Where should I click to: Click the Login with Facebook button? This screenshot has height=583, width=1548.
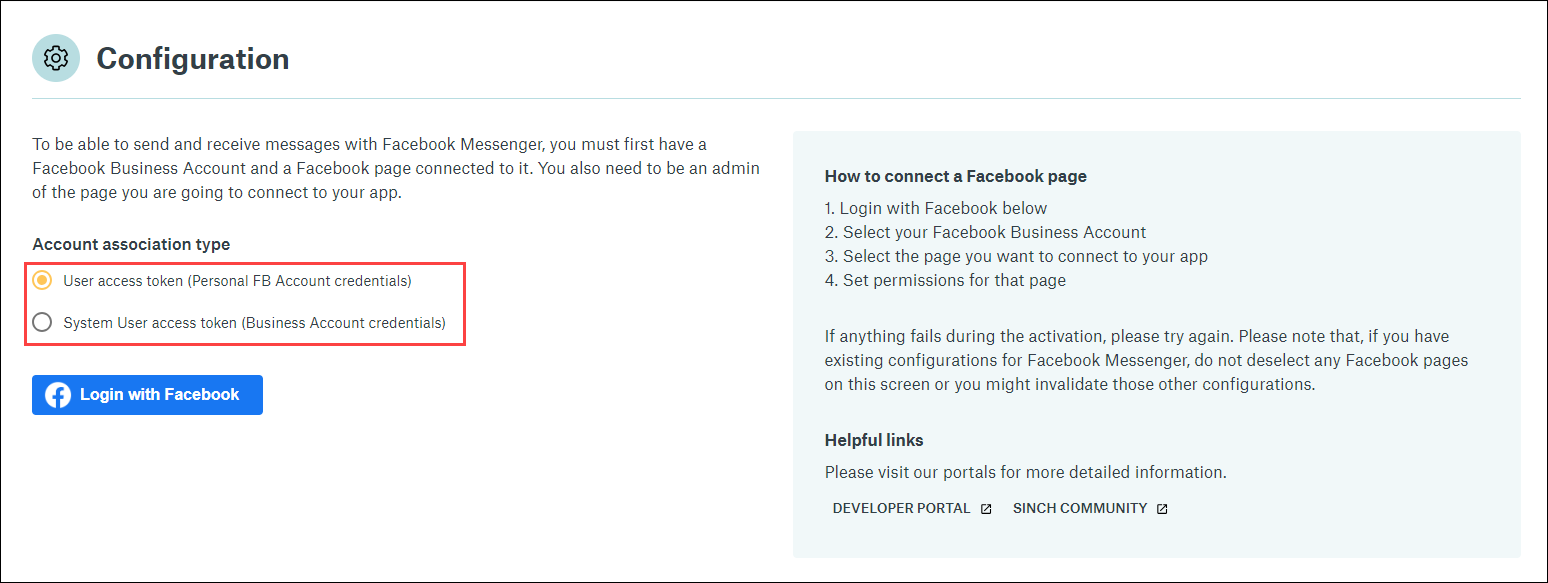146,395
